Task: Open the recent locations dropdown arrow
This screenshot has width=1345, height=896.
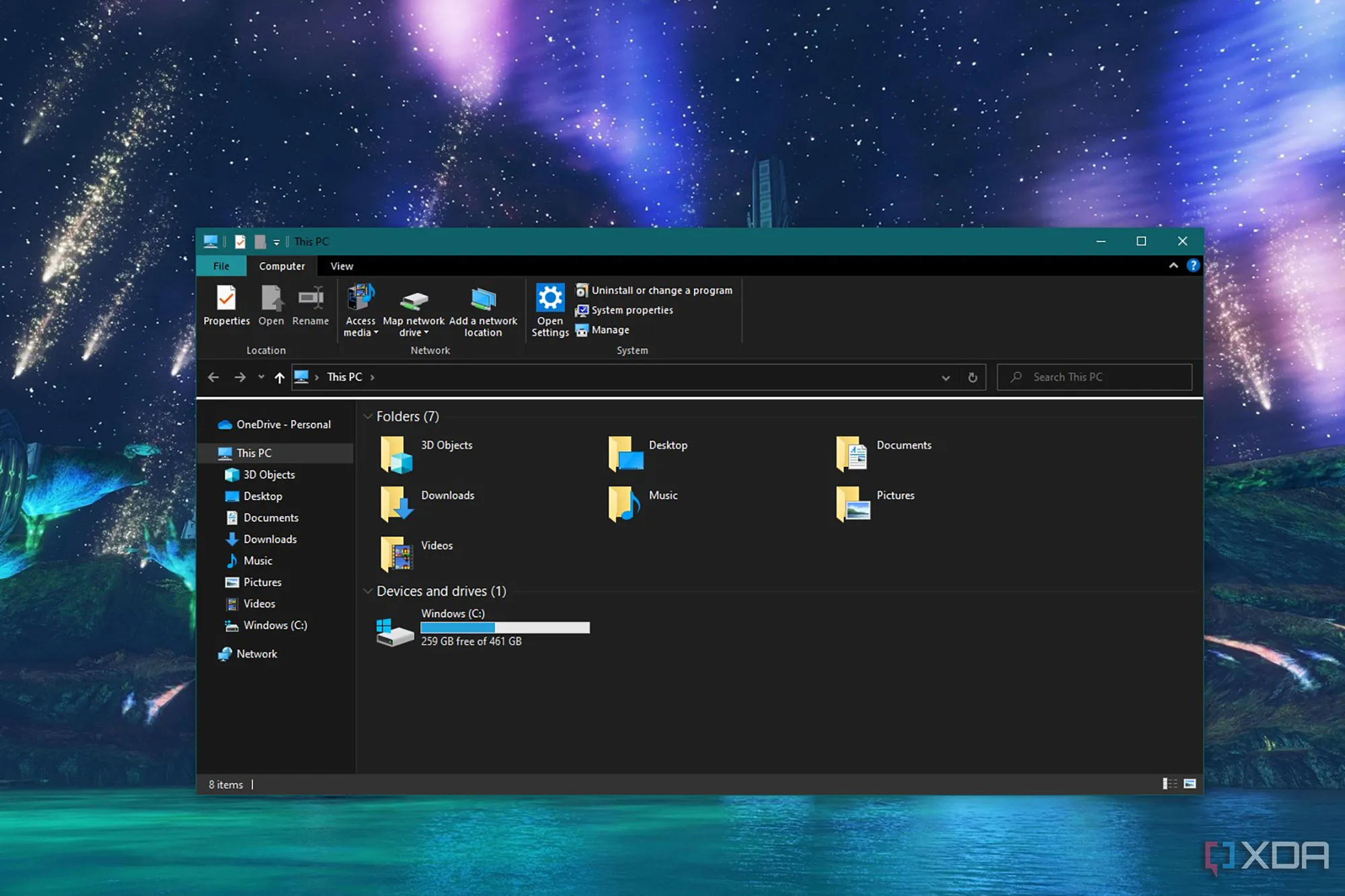Action: click(261, 377)
